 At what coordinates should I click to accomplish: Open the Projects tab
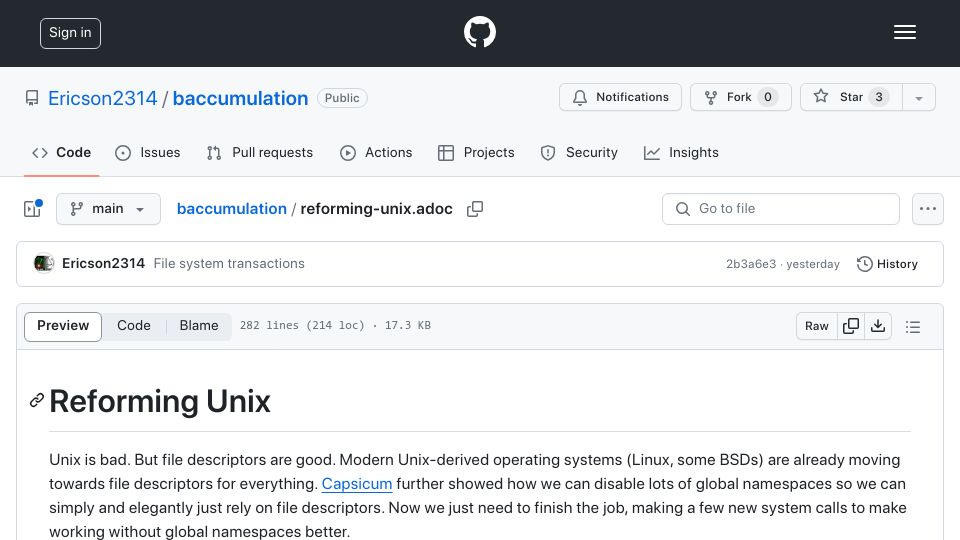point(476,152)
